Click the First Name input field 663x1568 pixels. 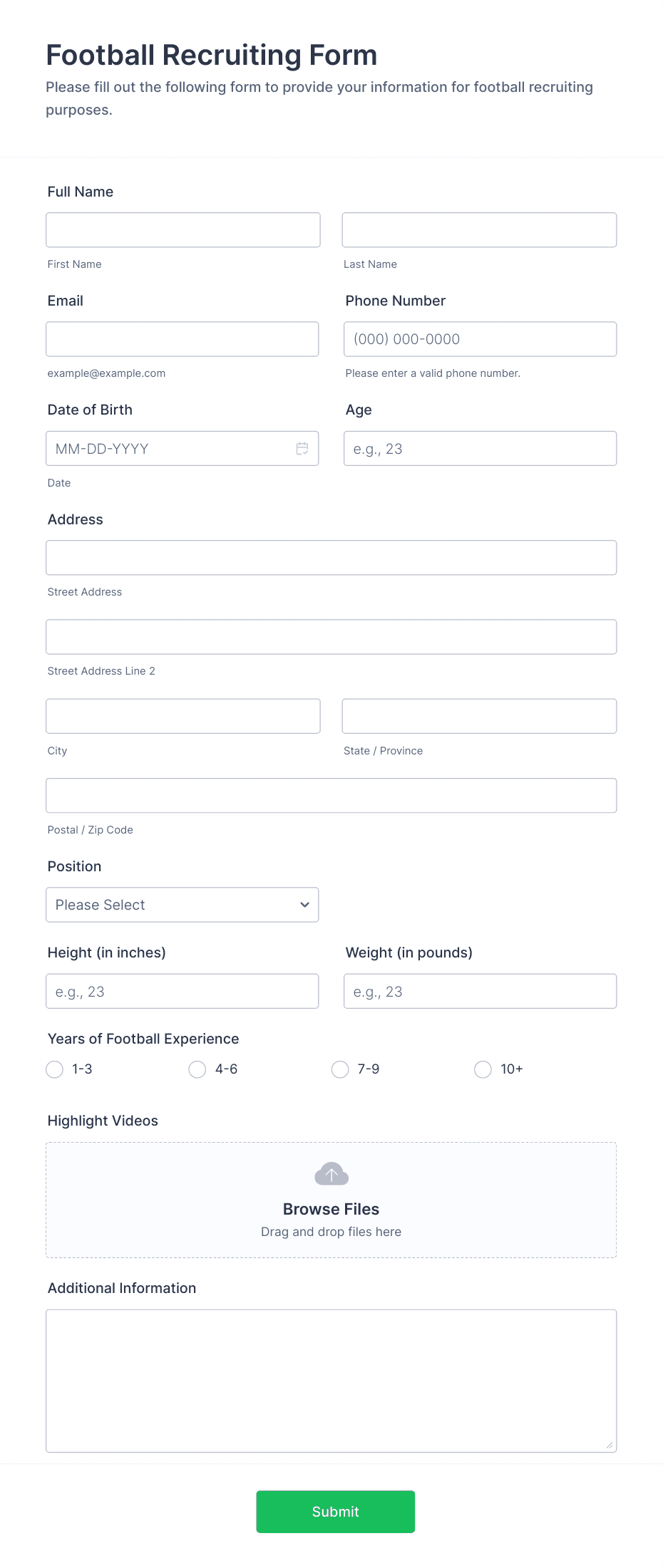tap(183, 229)
